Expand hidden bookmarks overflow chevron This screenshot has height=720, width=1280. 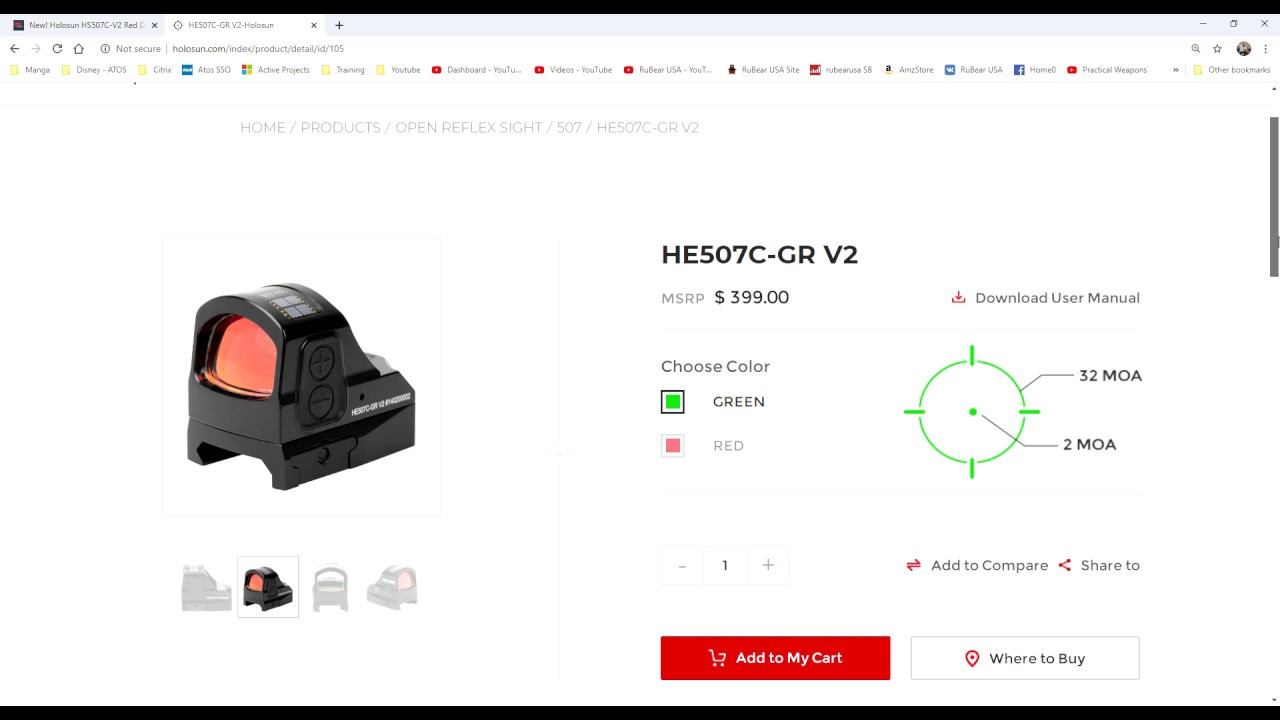[x=1176, y=70]
